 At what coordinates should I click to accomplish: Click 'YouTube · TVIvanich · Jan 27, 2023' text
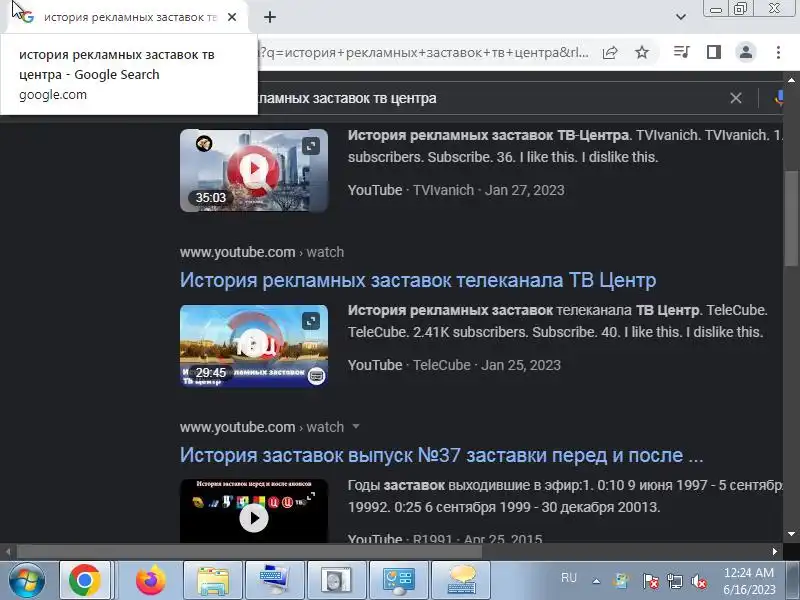tap(456, 190)
